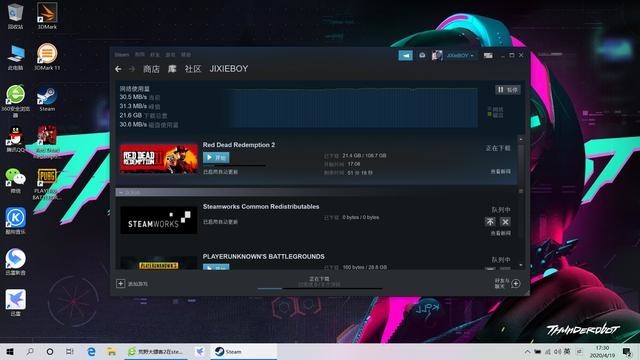Move Steamworks Common Redistributables to top of queue
640x360 pixels.
pos(490,222)
